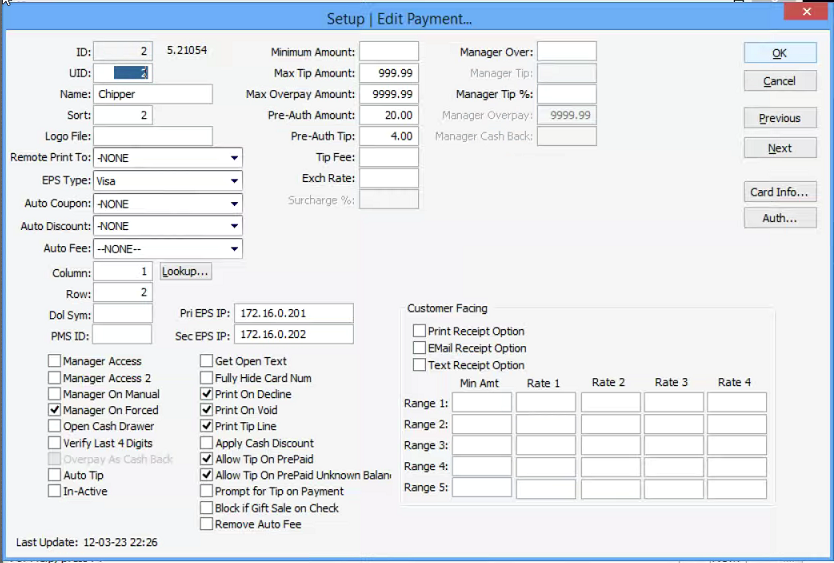Advance with the Next button
Viewport: 834px width, 563px height.
tap(779, 148)
